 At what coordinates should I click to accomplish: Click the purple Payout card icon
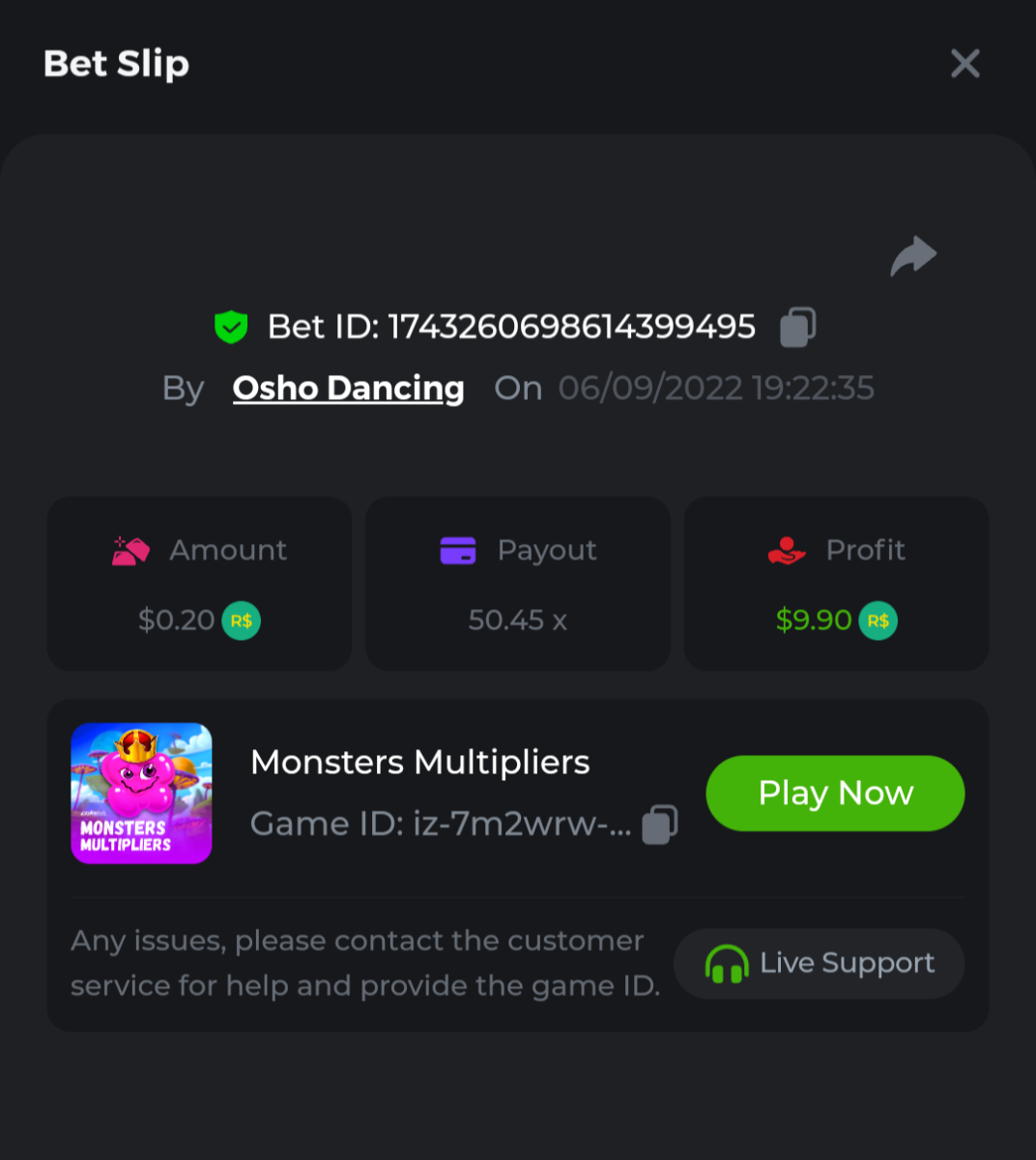[458, 550]
